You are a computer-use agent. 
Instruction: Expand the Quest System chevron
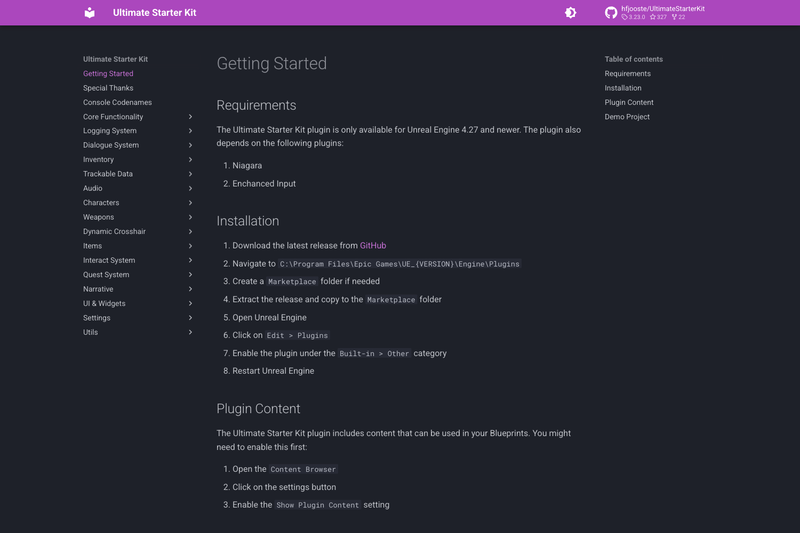coord(190,274)
